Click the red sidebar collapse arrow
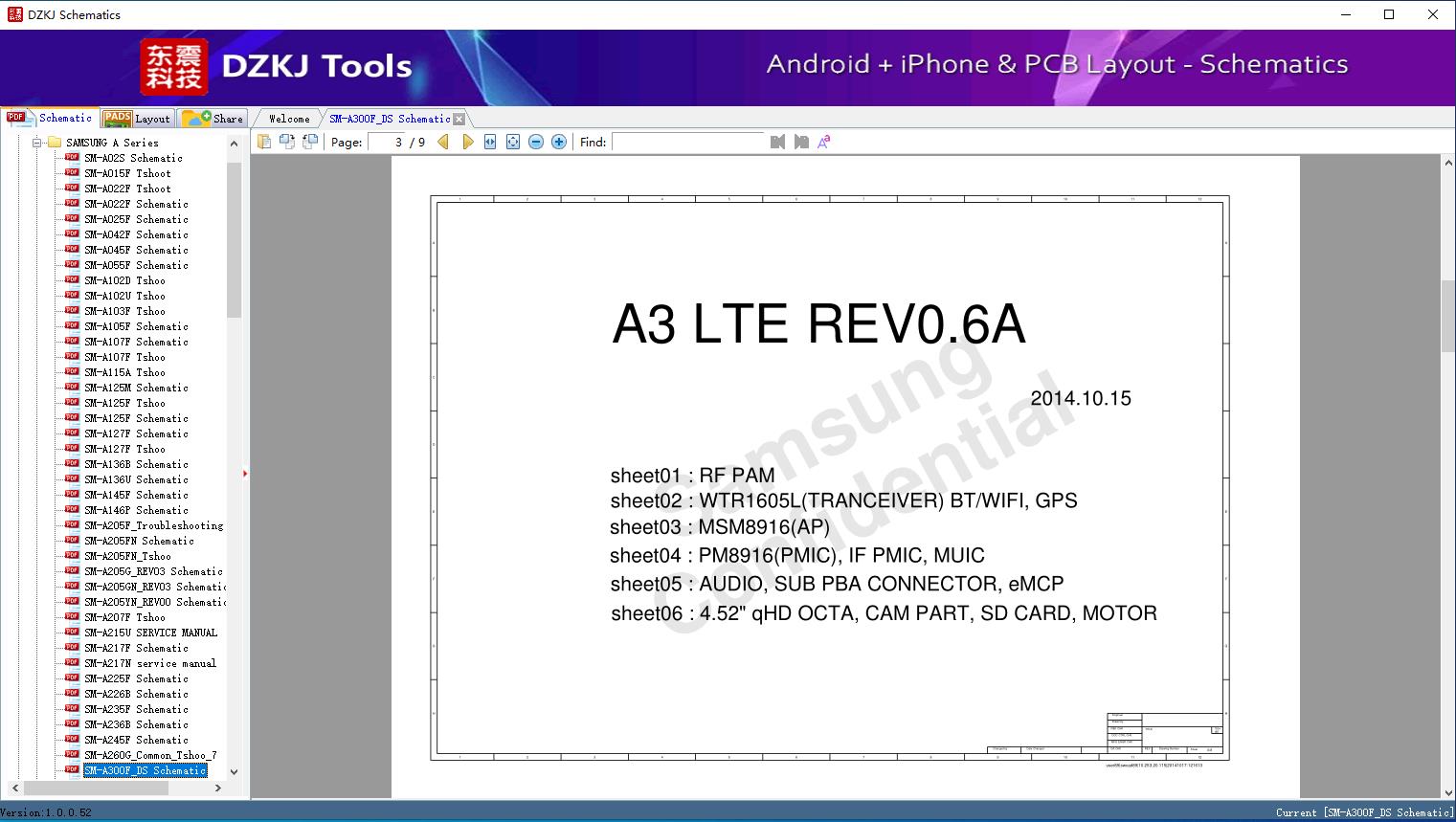Image resolution: width=1456 pixels, height=822 pixels. (x=245, y=474)
